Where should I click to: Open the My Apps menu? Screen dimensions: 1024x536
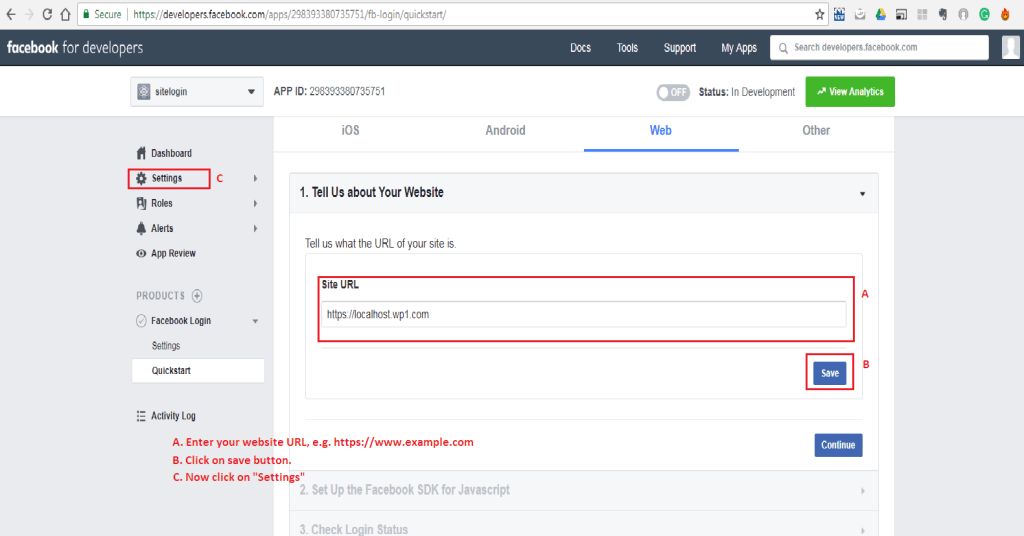[739, 48]
